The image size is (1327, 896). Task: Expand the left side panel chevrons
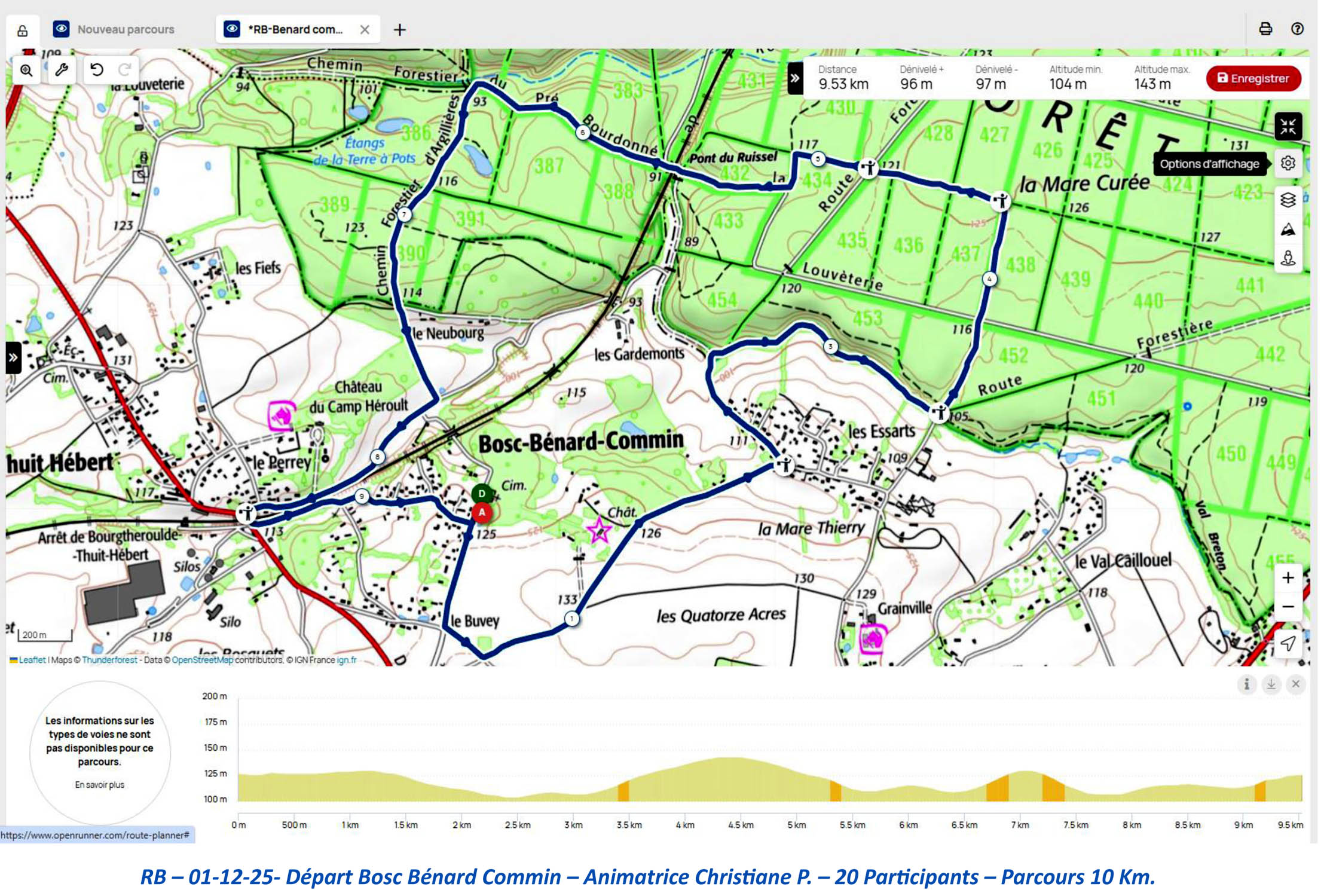(13, 357)
